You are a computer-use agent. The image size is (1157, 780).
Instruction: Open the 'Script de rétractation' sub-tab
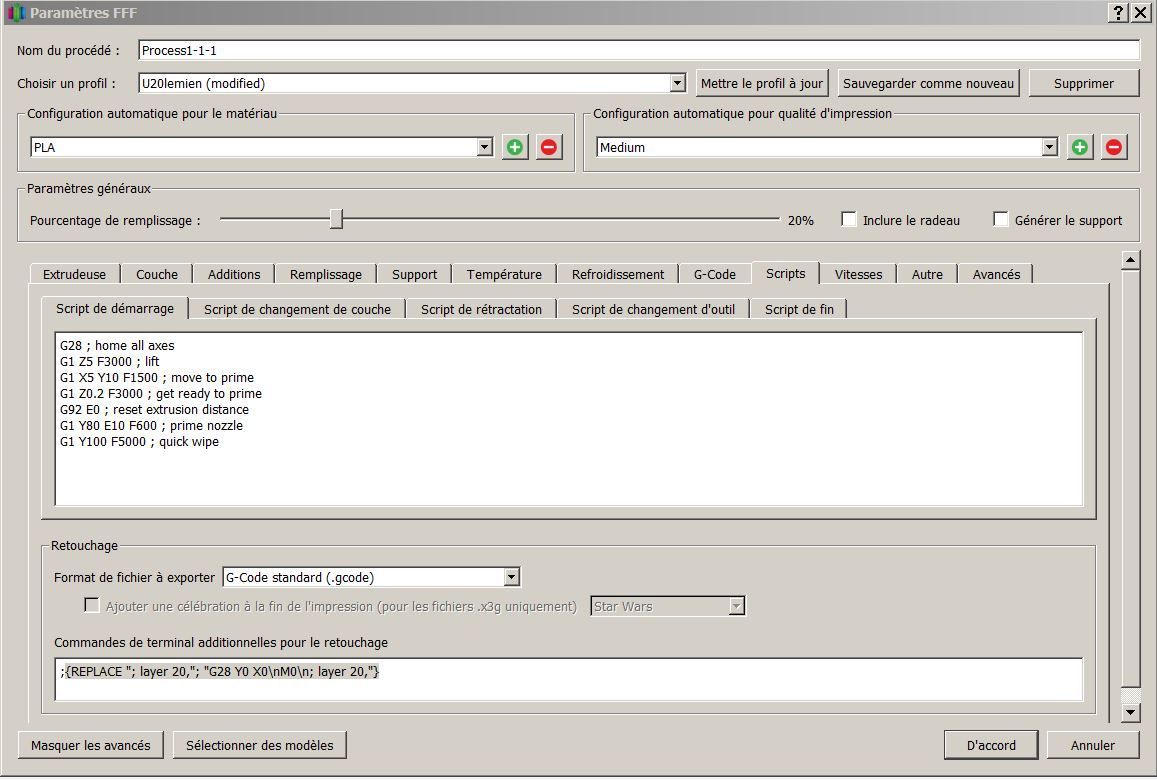point(481,309)
